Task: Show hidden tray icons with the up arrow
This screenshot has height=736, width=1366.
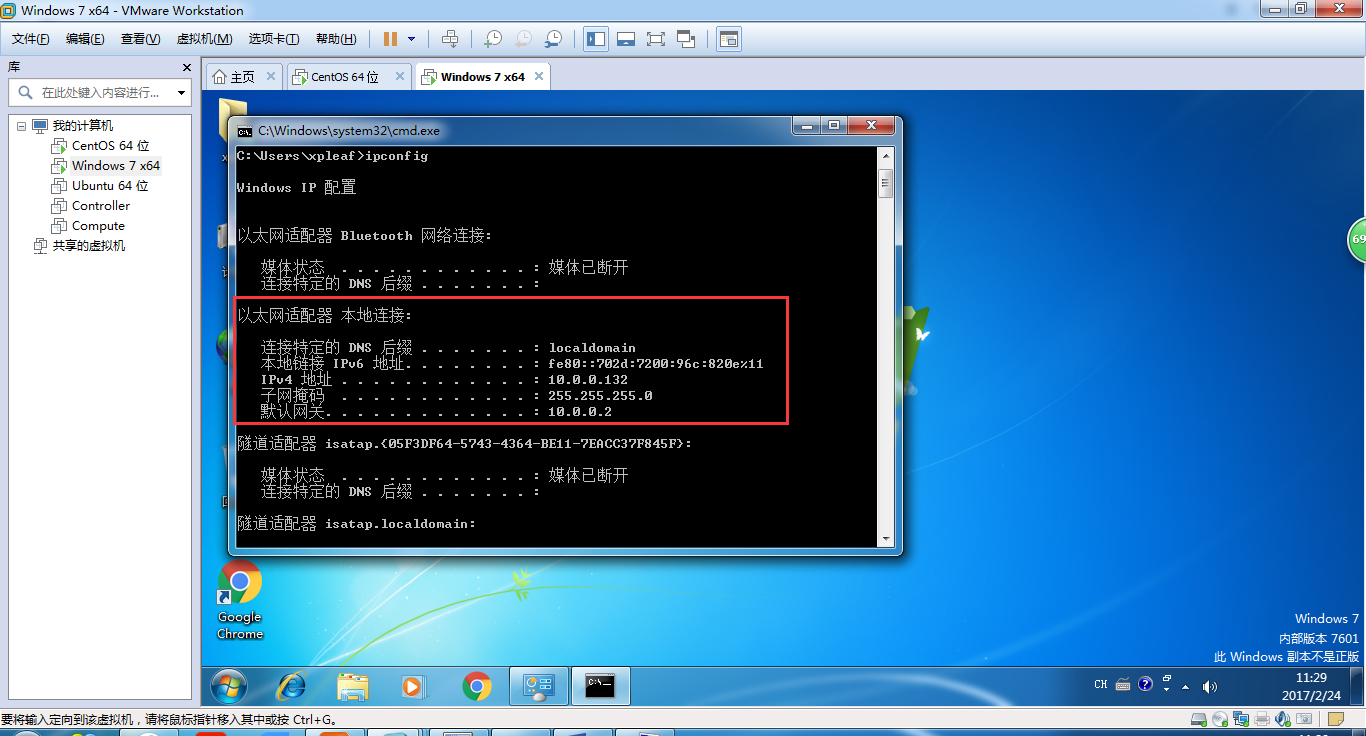Action: coord(1187,687)
